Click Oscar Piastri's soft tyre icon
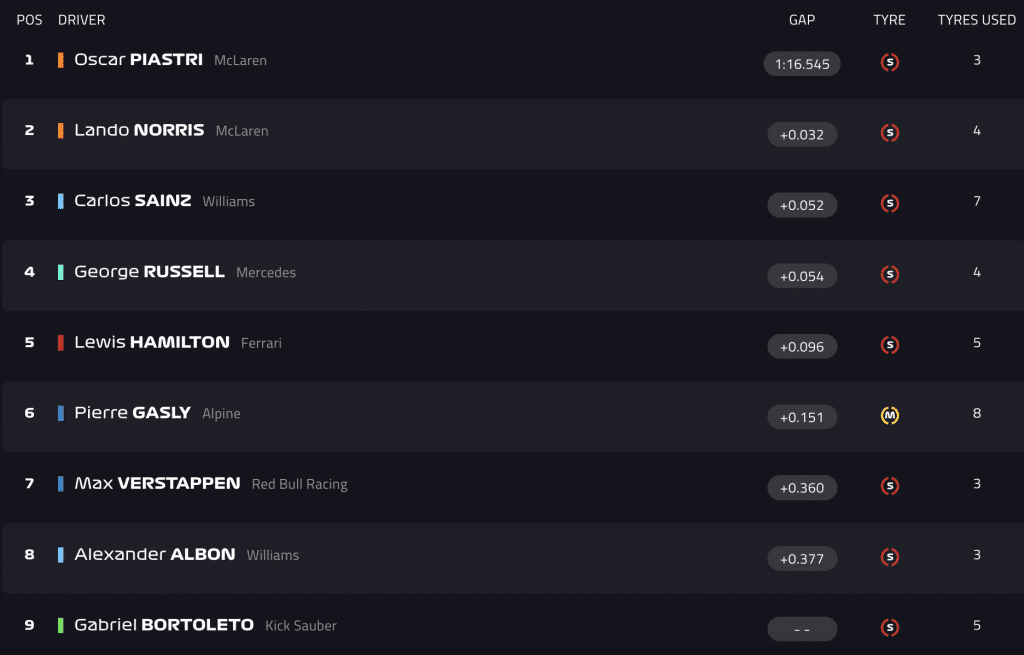 [x=889, y=62]
